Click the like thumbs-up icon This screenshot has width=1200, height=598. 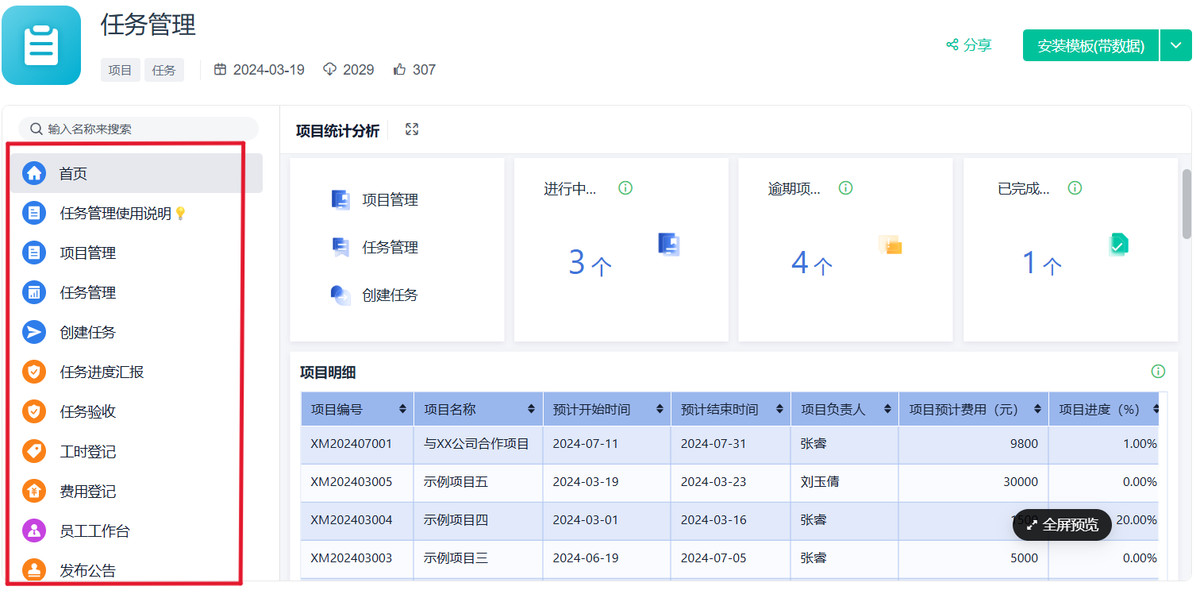click(400, 70)
